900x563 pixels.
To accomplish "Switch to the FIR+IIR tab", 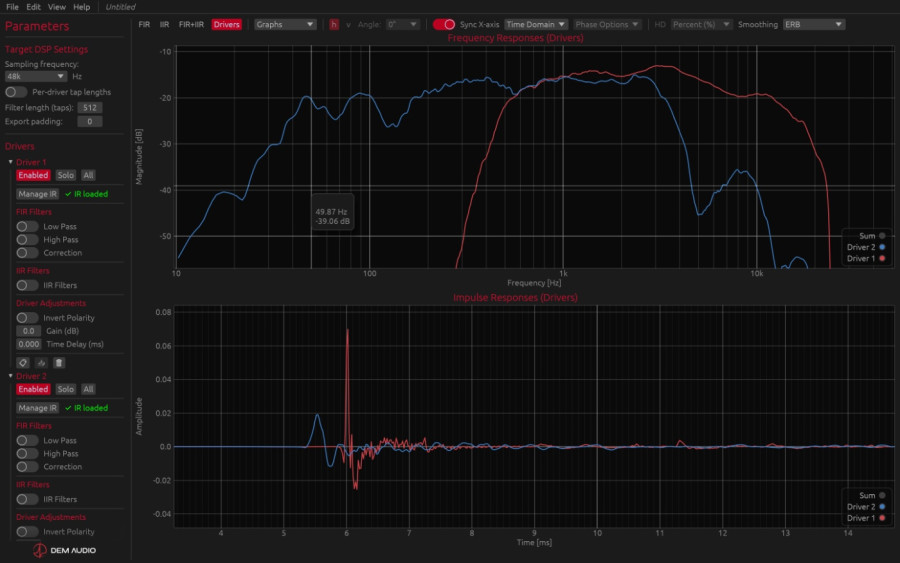I will point(191,25).
